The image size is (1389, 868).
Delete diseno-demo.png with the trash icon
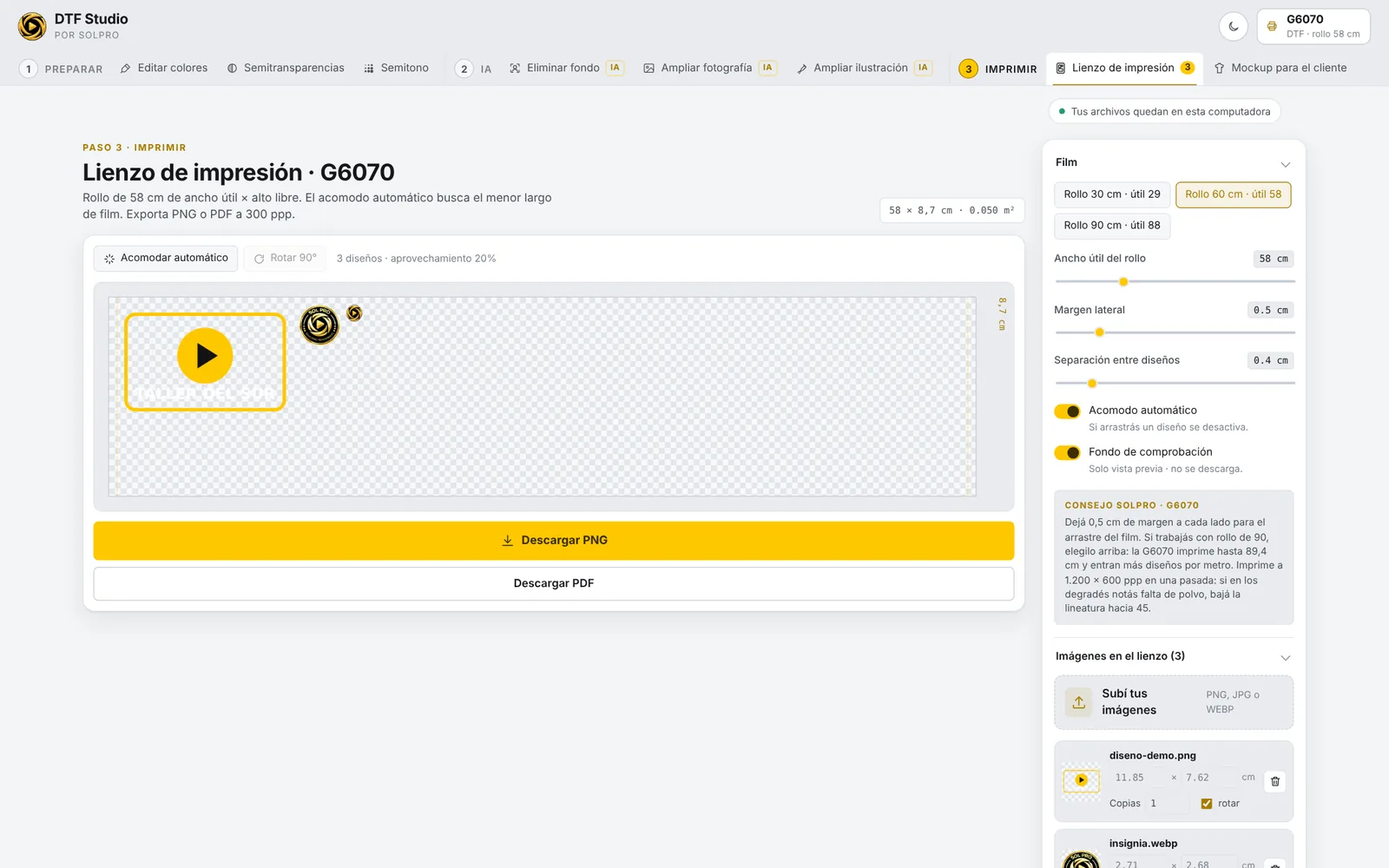coord(1274,781)
